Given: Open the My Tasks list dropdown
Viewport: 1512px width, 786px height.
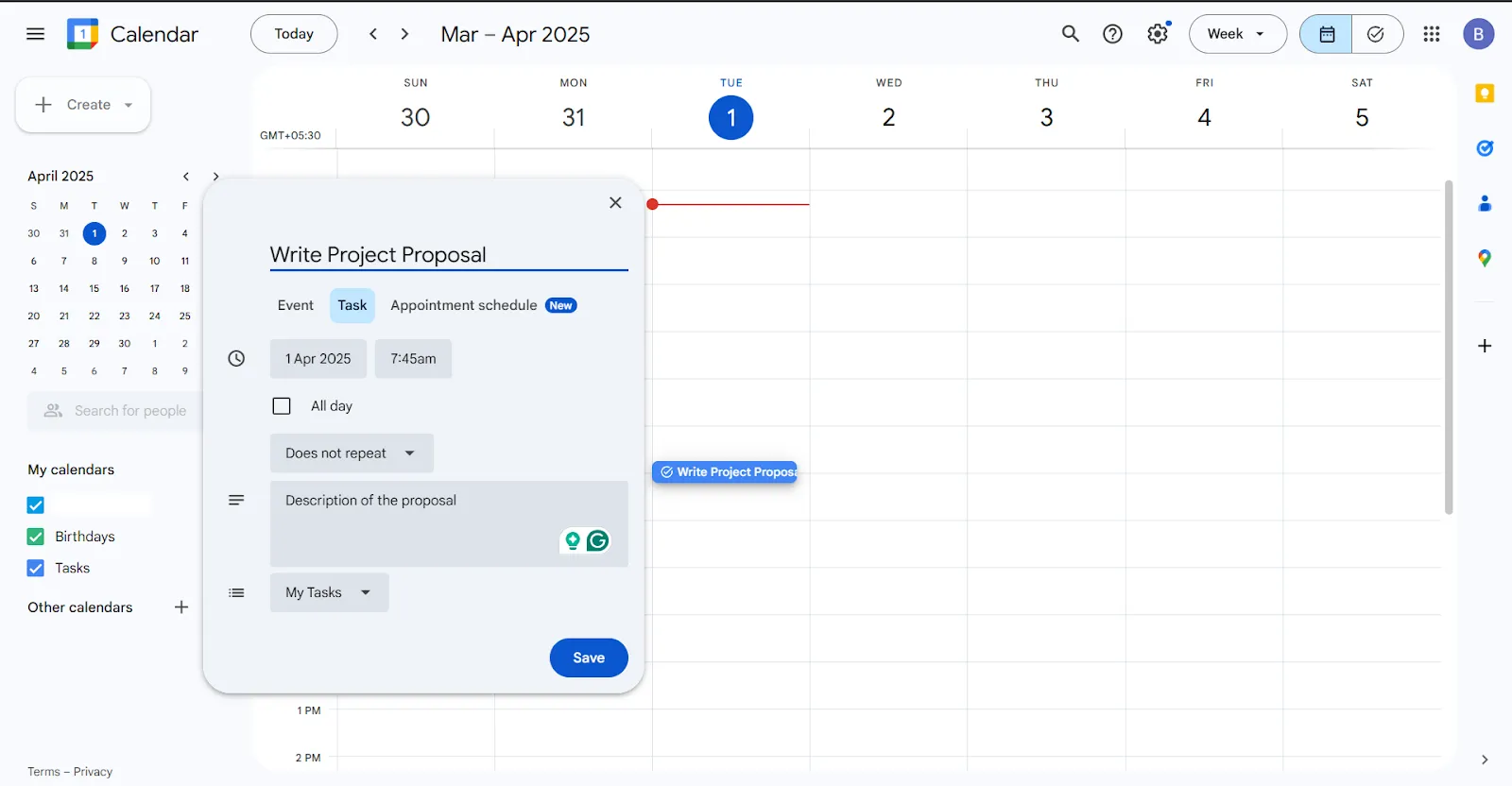Looking at the screenshot, I should [329, 592].
